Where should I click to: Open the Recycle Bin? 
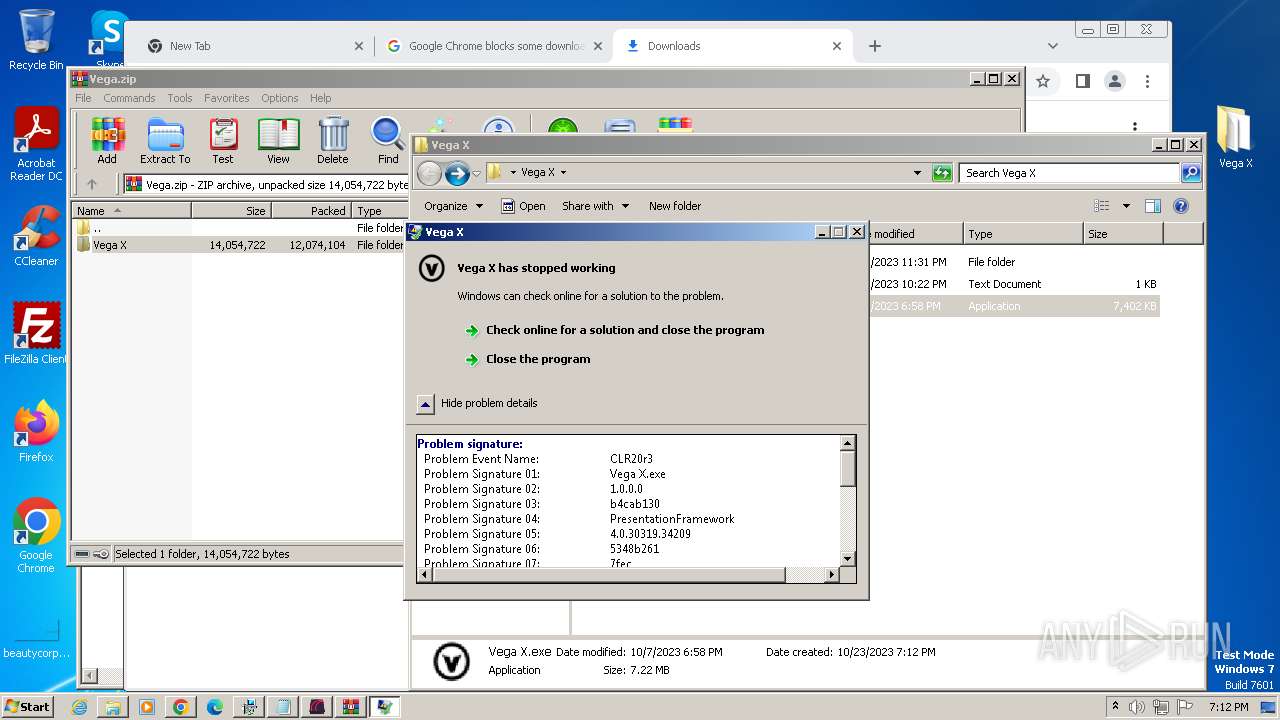point(36,40)
